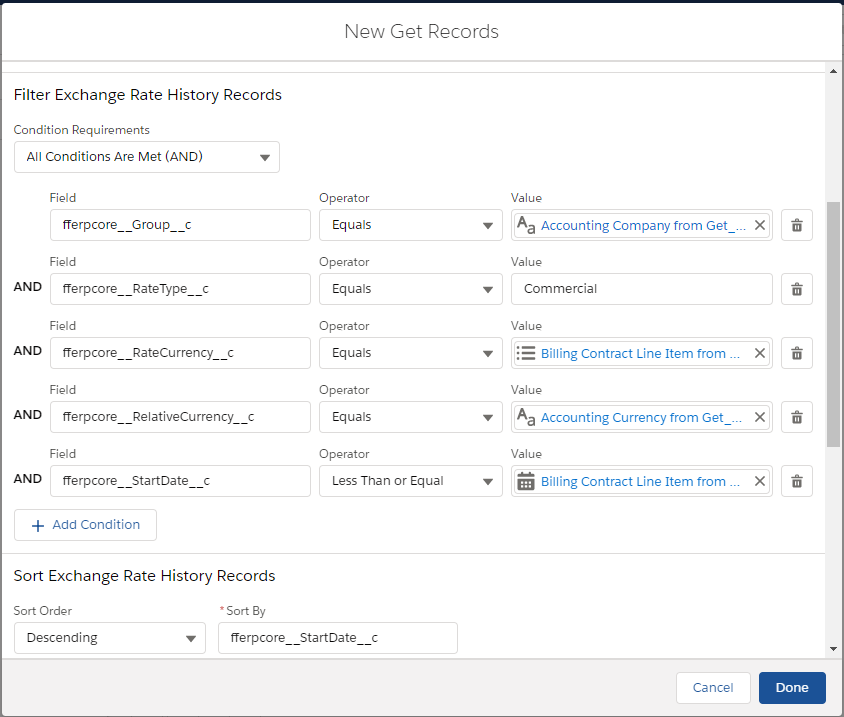
Task: Clear the Accounting Currency value pill
Action: coord(759,417)
